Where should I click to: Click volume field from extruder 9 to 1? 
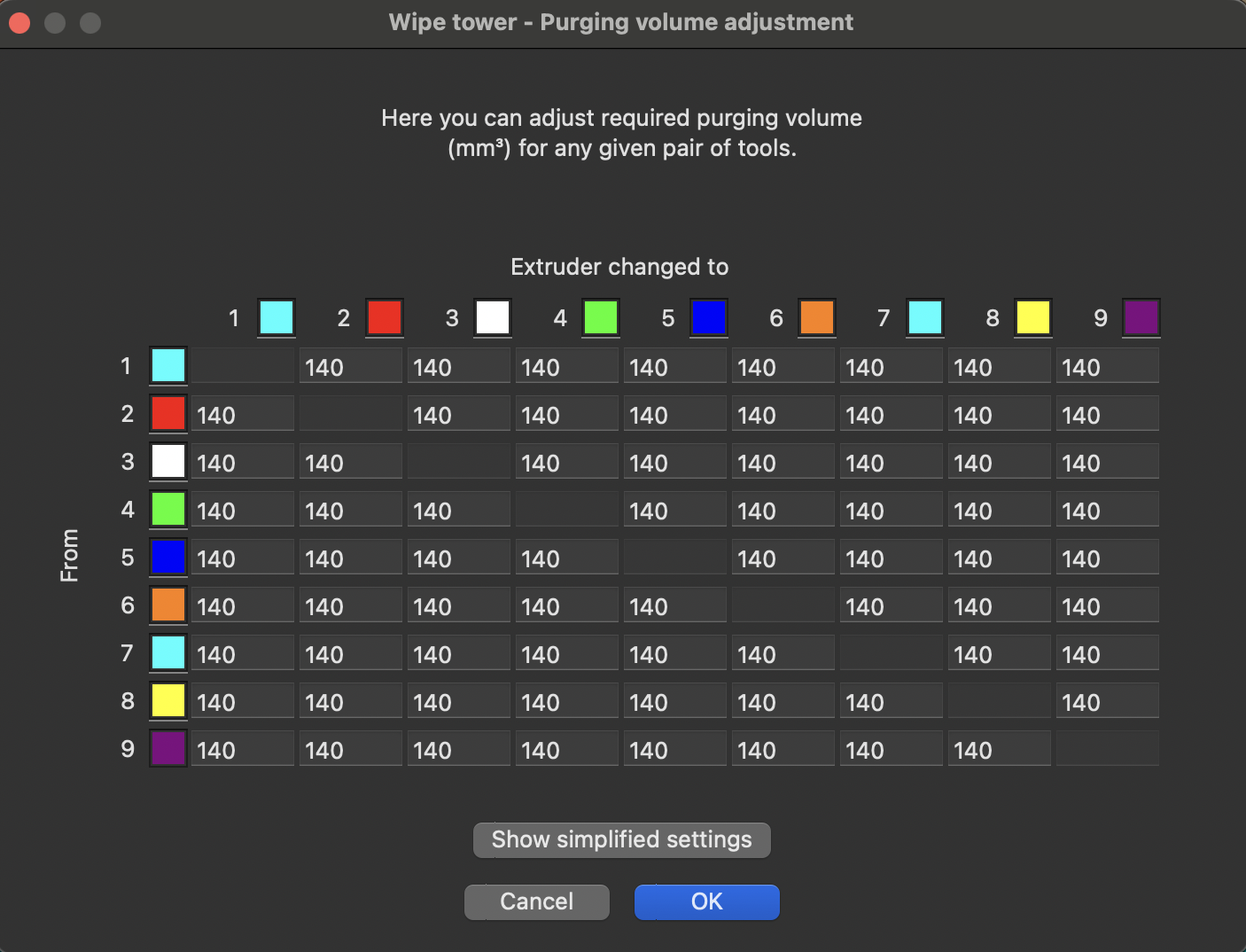[x=243, y=749]
